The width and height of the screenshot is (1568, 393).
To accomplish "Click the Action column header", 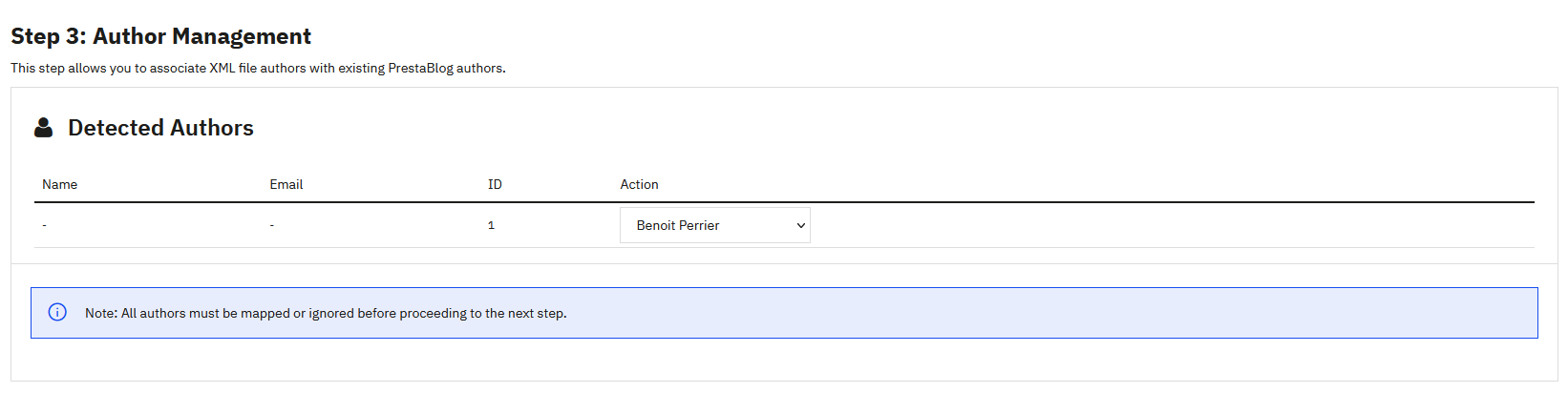I will coord(639,184).
